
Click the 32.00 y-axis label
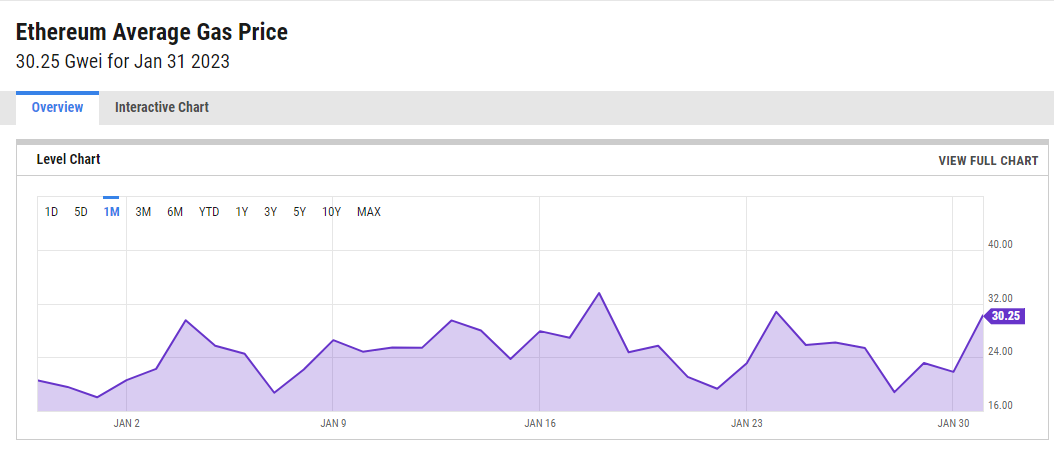1000,298
